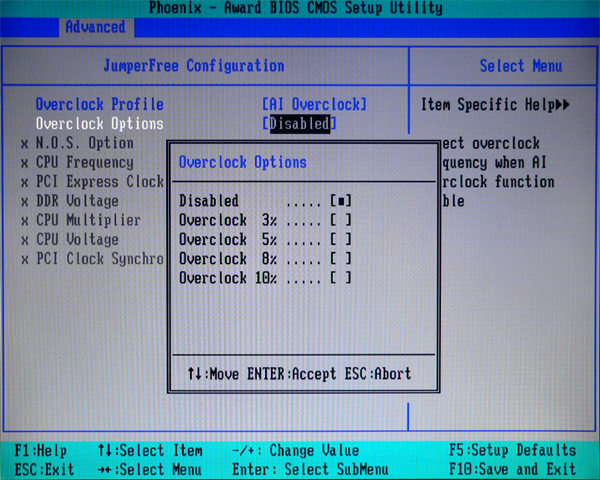
Task: Click the x marker beside PCI Clock Synchro
Action: 24,260
